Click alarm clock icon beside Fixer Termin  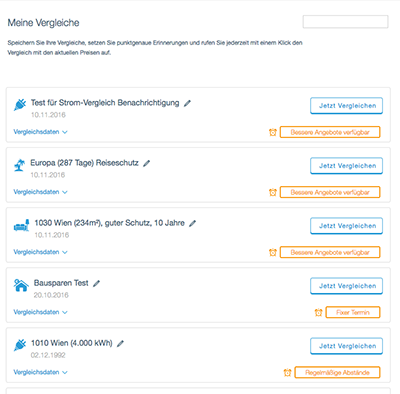(x=318, y=312)
